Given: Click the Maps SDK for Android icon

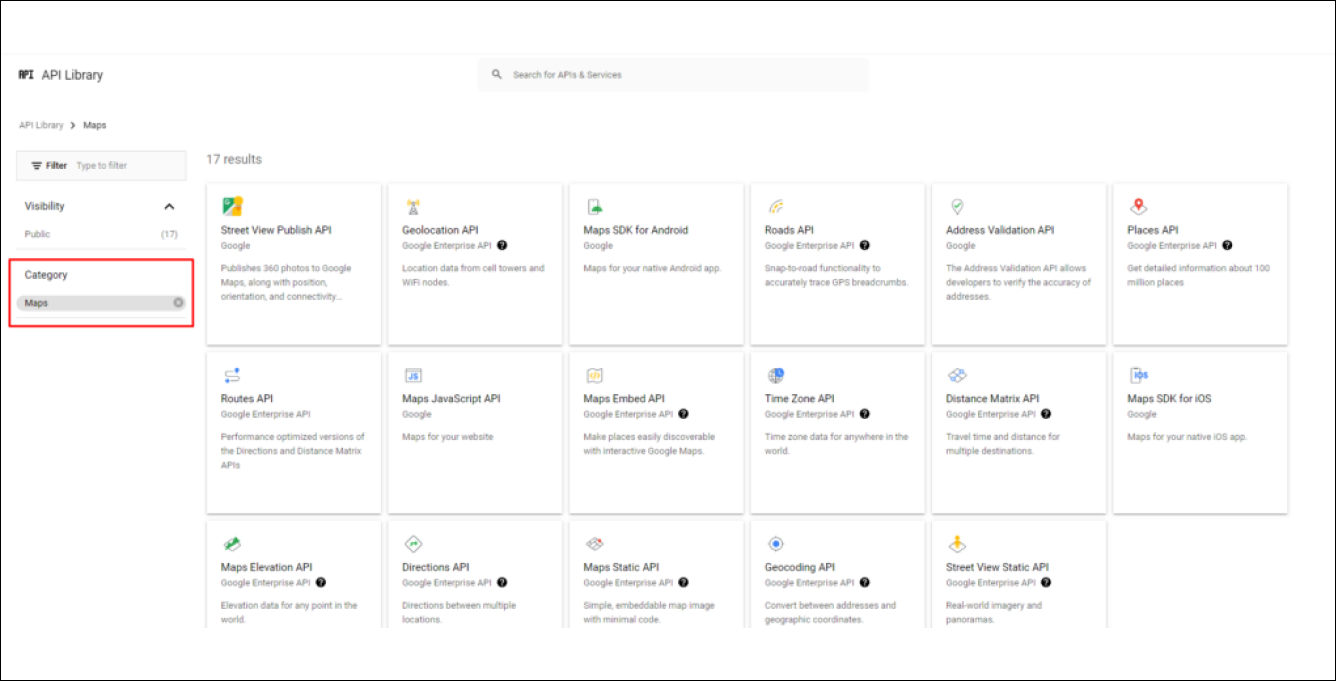Looking at the screenshot, I should click(594, 207).
